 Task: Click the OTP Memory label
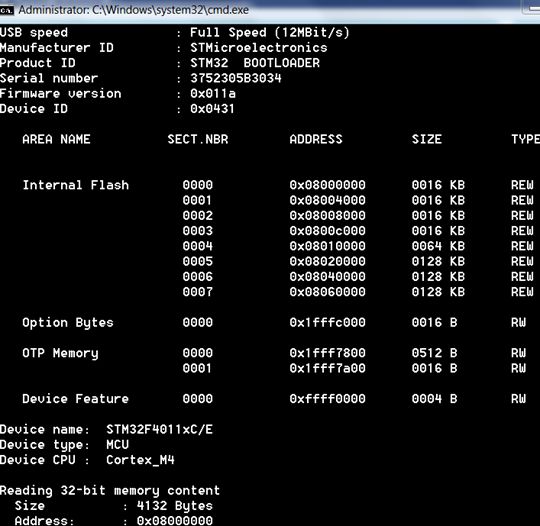click(60, 353)
